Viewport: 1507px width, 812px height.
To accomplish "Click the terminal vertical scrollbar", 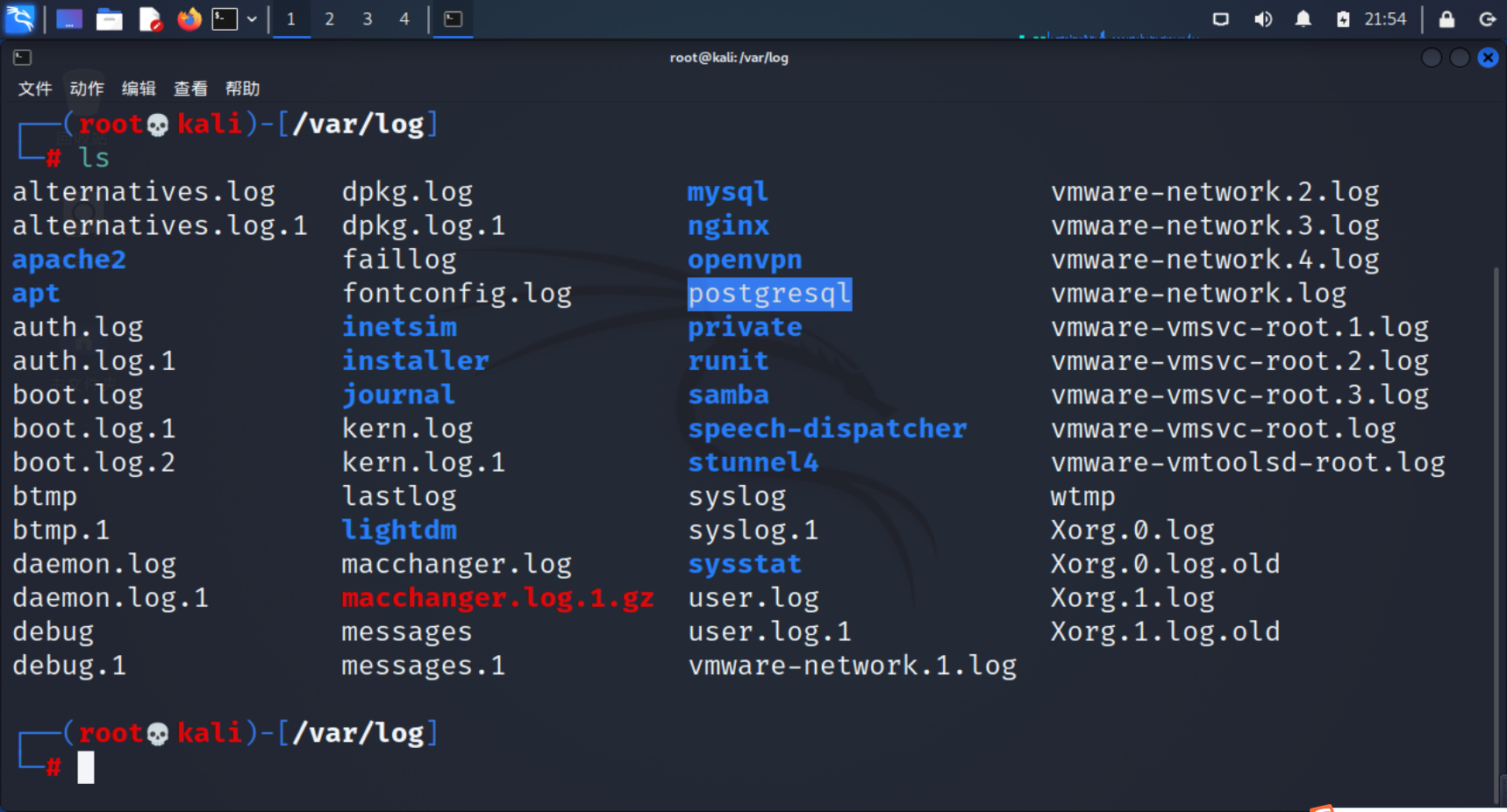I will click(1496, 535).
